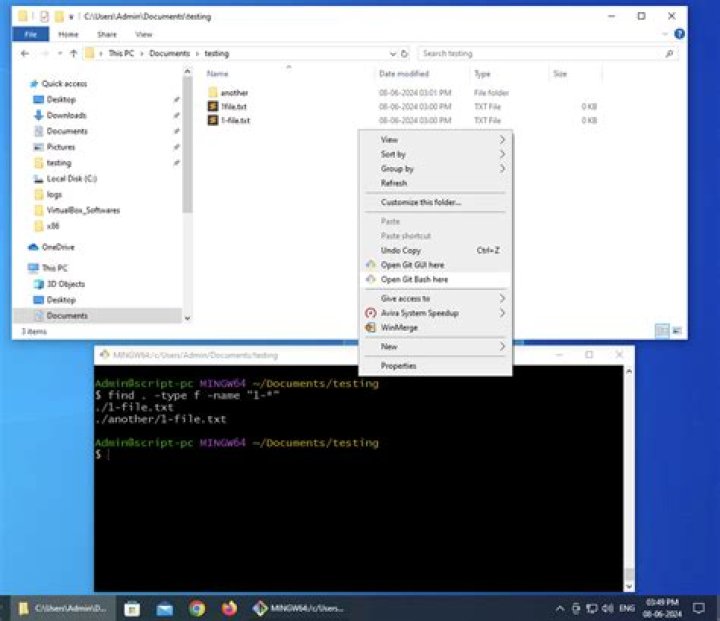This screenshot has height=621, width=720.
Task: Choose Open Git GUI here
Action: [435, 265]
